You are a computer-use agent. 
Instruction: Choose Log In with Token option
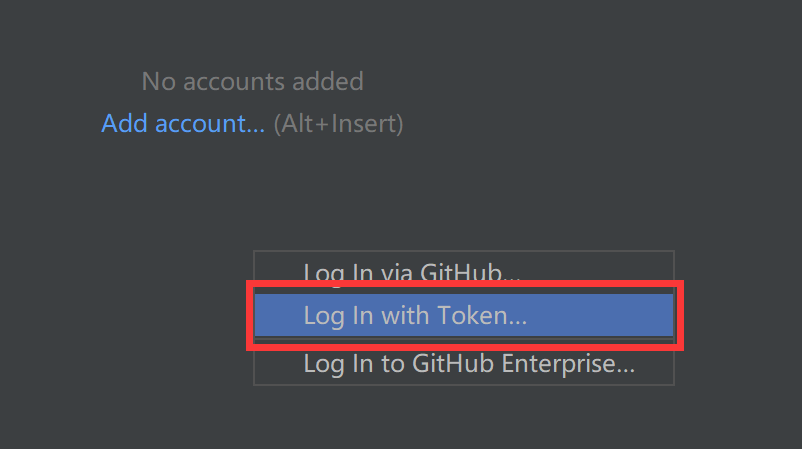click(415, 316)
